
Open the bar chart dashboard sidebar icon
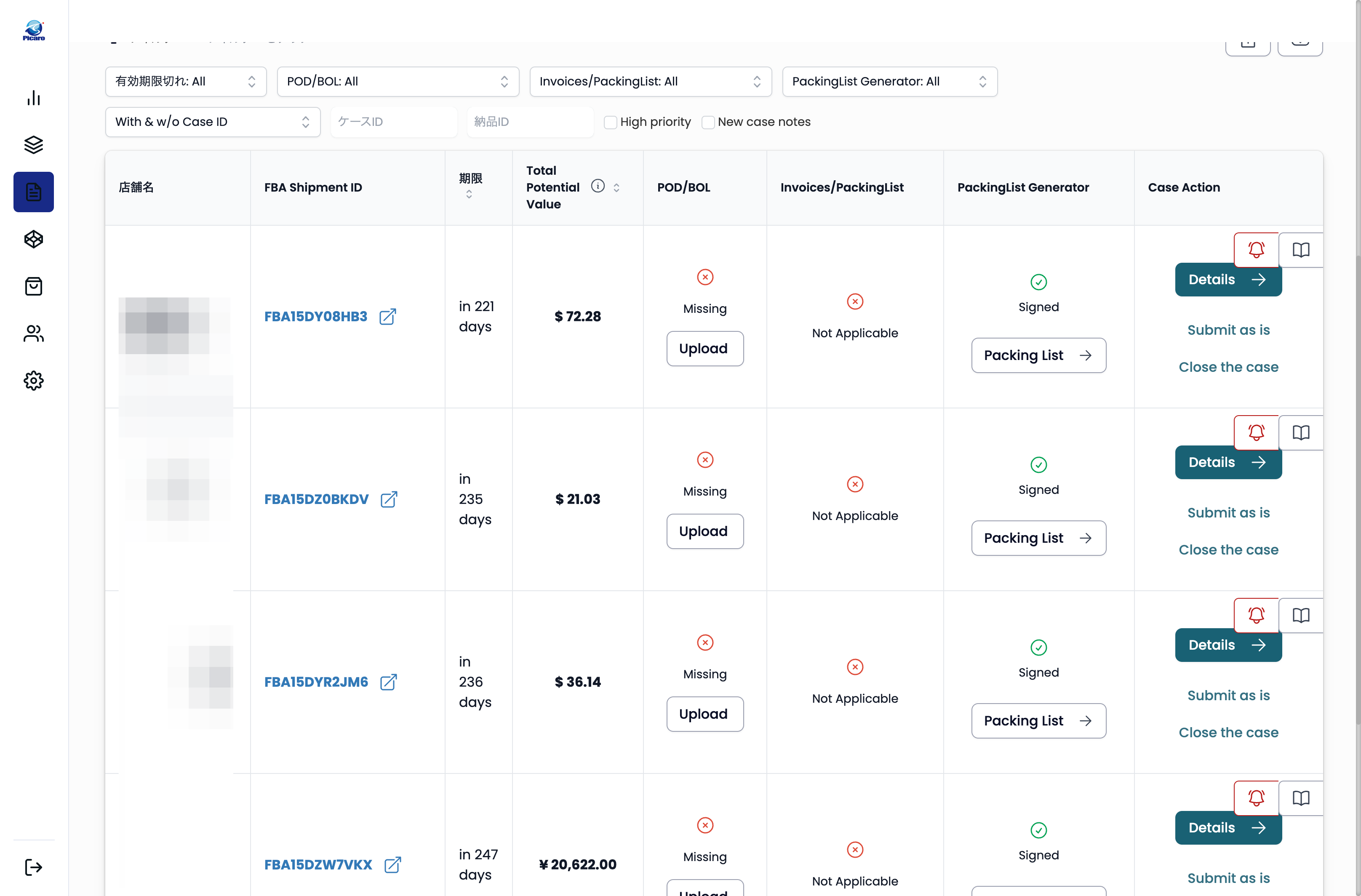point(34,98)
